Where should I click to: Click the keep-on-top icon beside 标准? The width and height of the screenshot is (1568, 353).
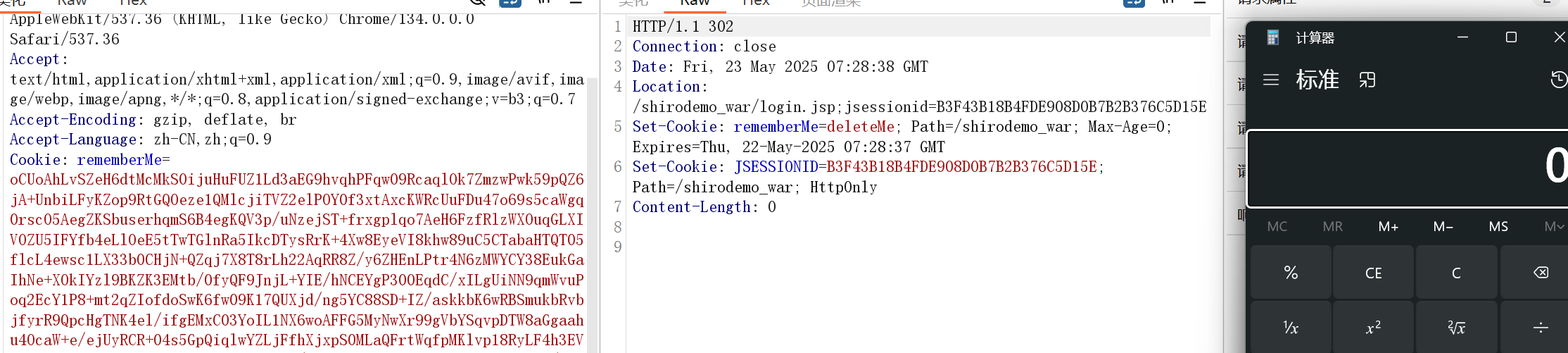pos(1367,80)
